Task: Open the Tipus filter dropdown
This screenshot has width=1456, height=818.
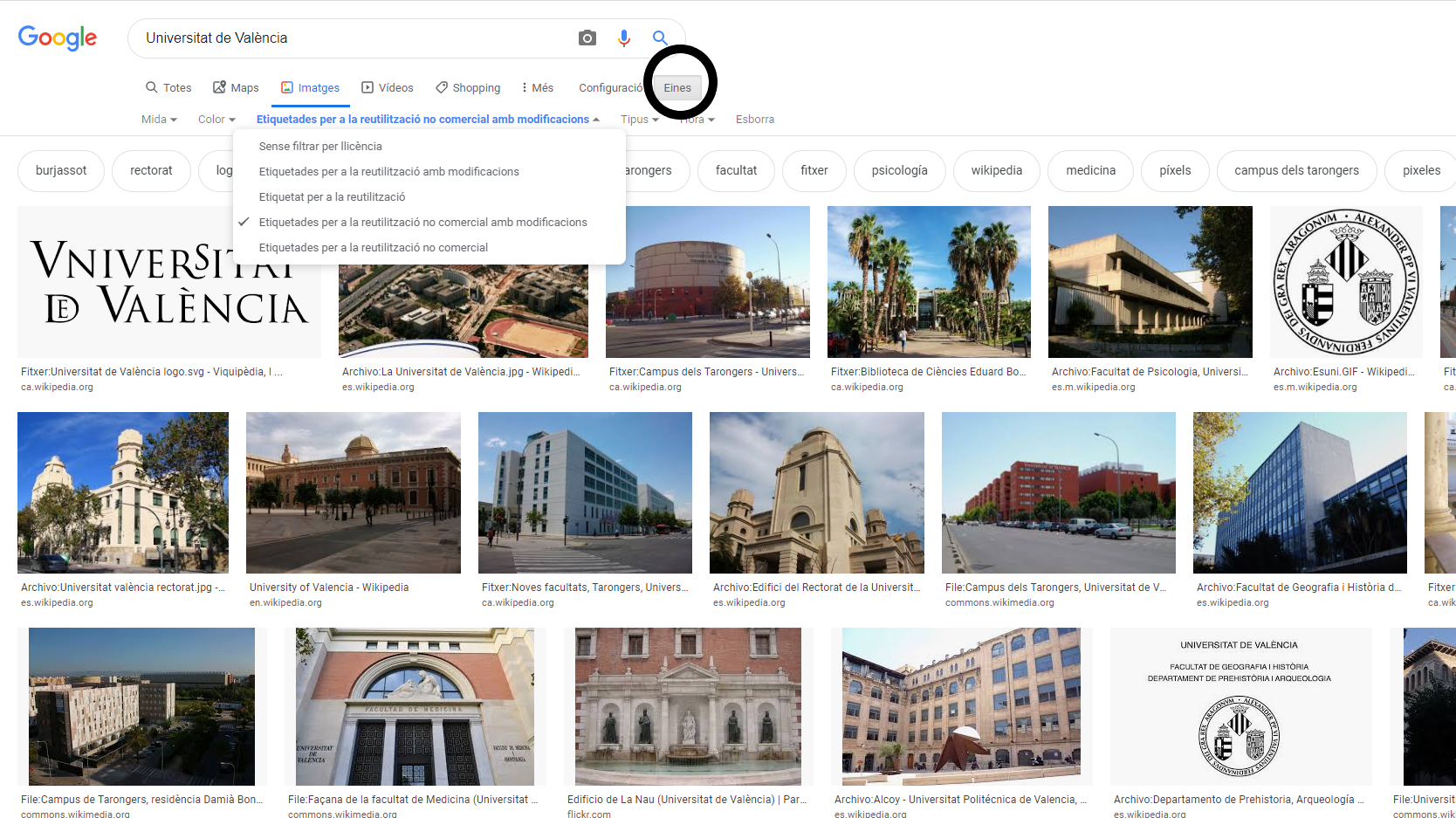Action: (x=639, y=119)
